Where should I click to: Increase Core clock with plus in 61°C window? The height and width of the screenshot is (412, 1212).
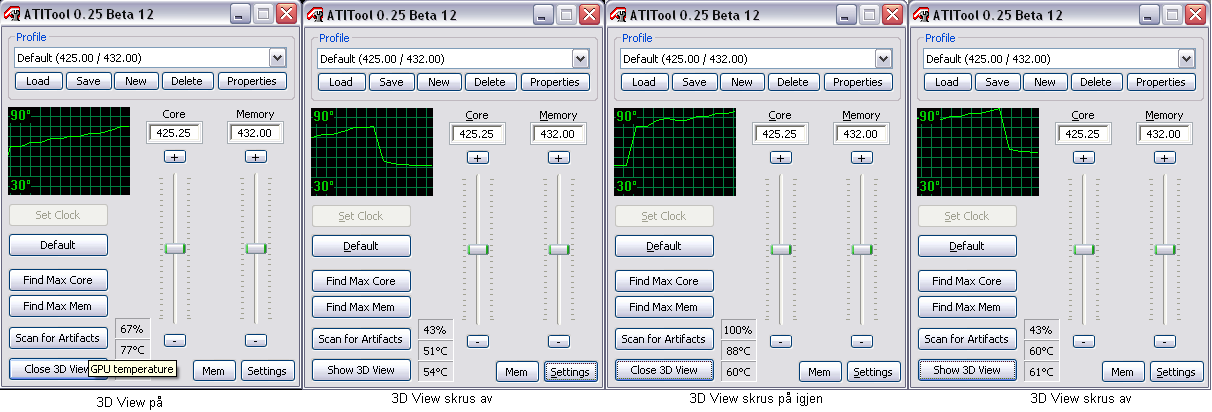pos(1083,157)
